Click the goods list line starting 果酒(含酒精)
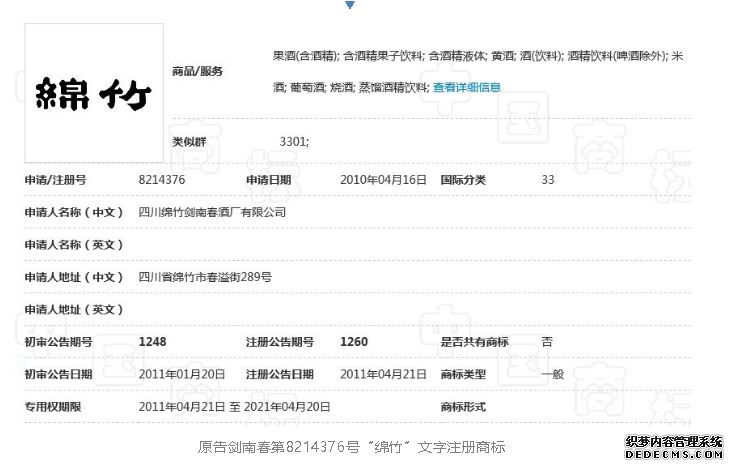734x469 pixels. [x=478, y=56]
